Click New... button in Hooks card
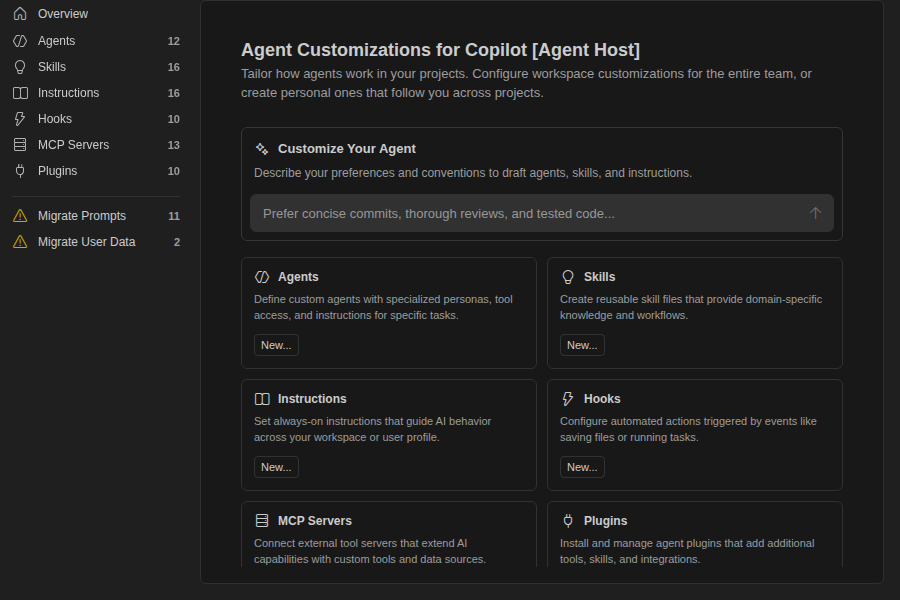 pos(582,467)
